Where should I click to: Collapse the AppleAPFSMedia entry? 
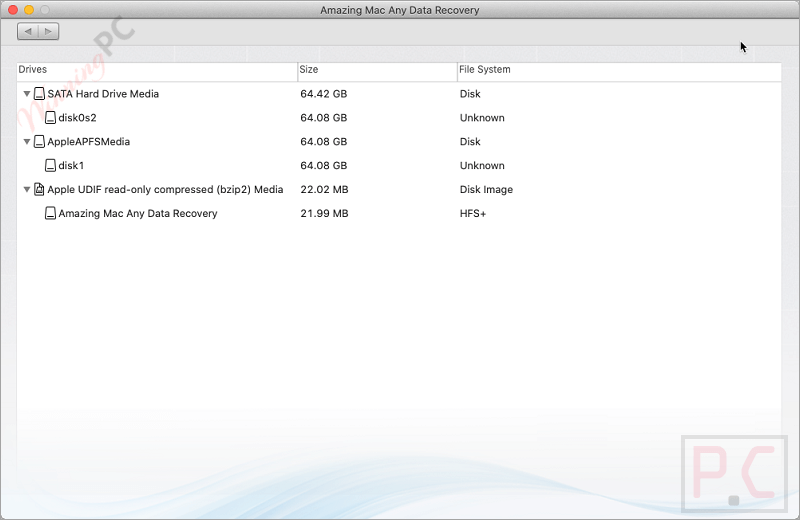(27, 142)
